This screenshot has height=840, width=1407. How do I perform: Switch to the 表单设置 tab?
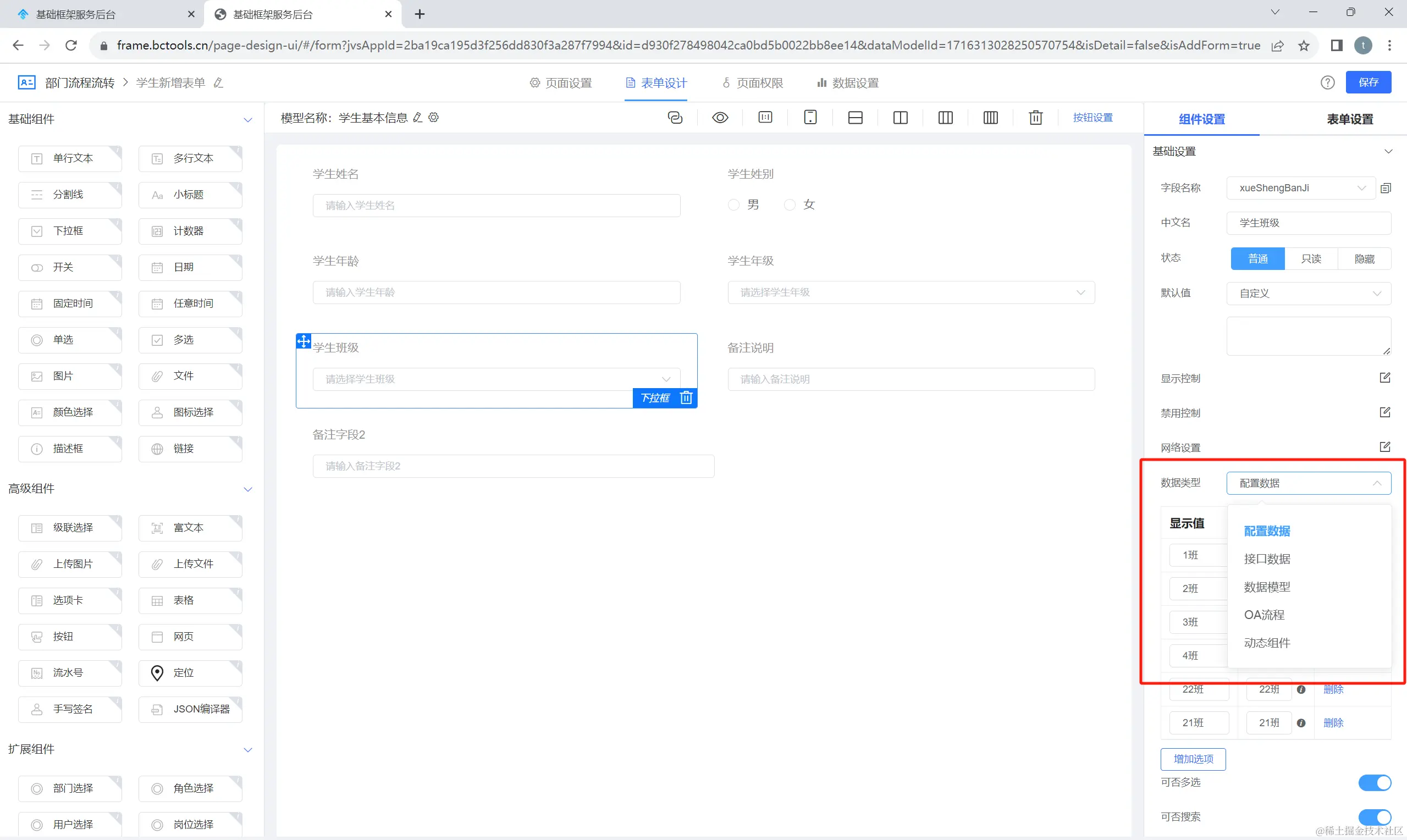(x=1349, y=119)
